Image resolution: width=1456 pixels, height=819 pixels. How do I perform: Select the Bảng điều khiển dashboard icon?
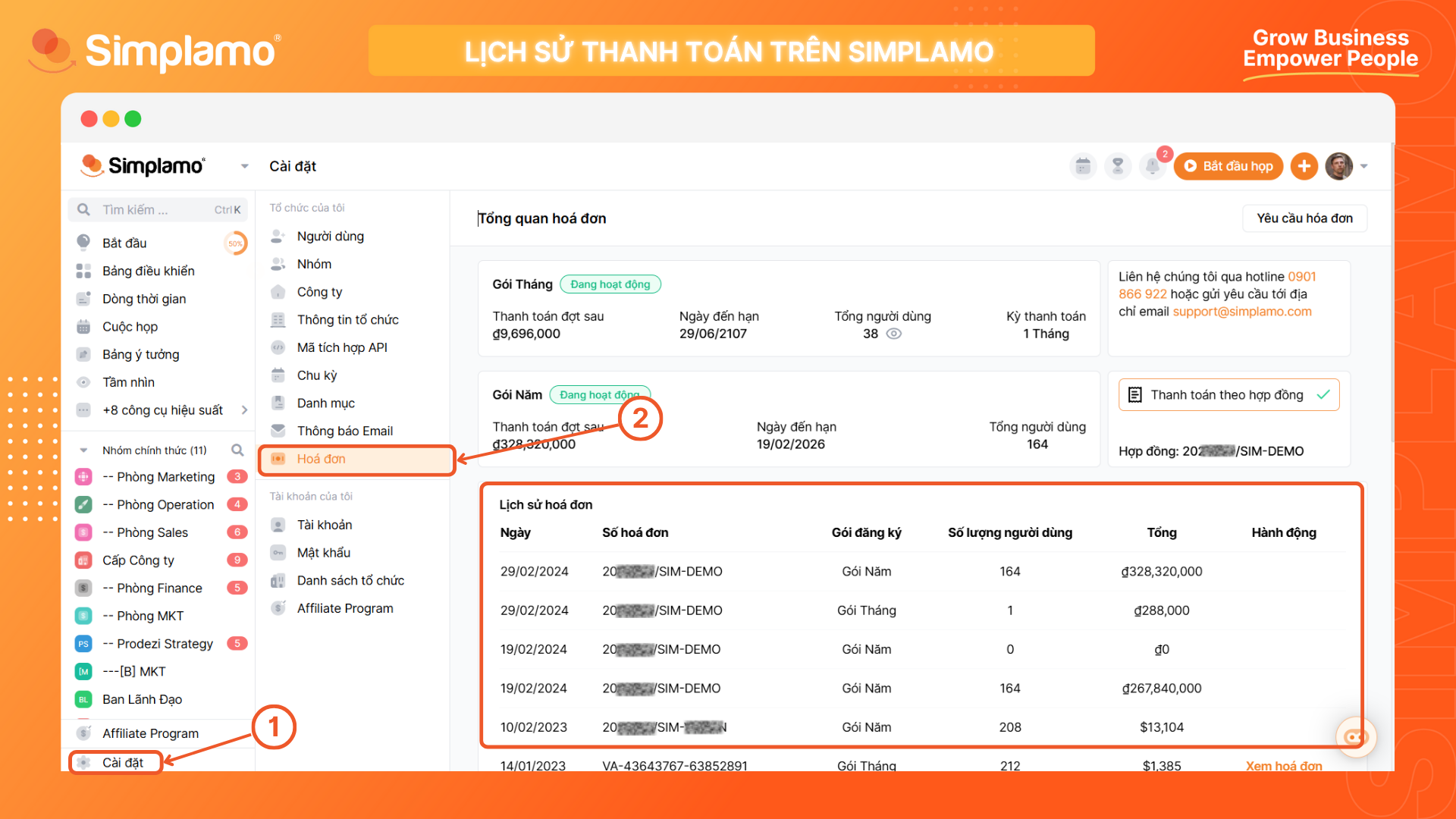click(x=85, y=271)
